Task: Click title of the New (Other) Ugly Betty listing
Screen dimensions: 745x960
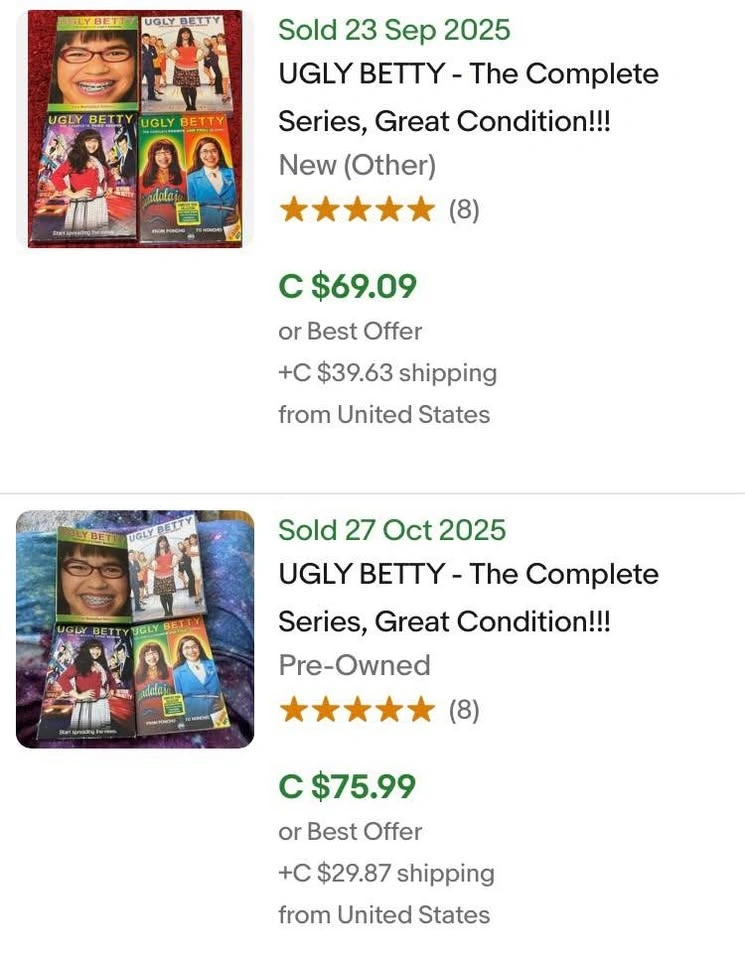Action: 468,98
